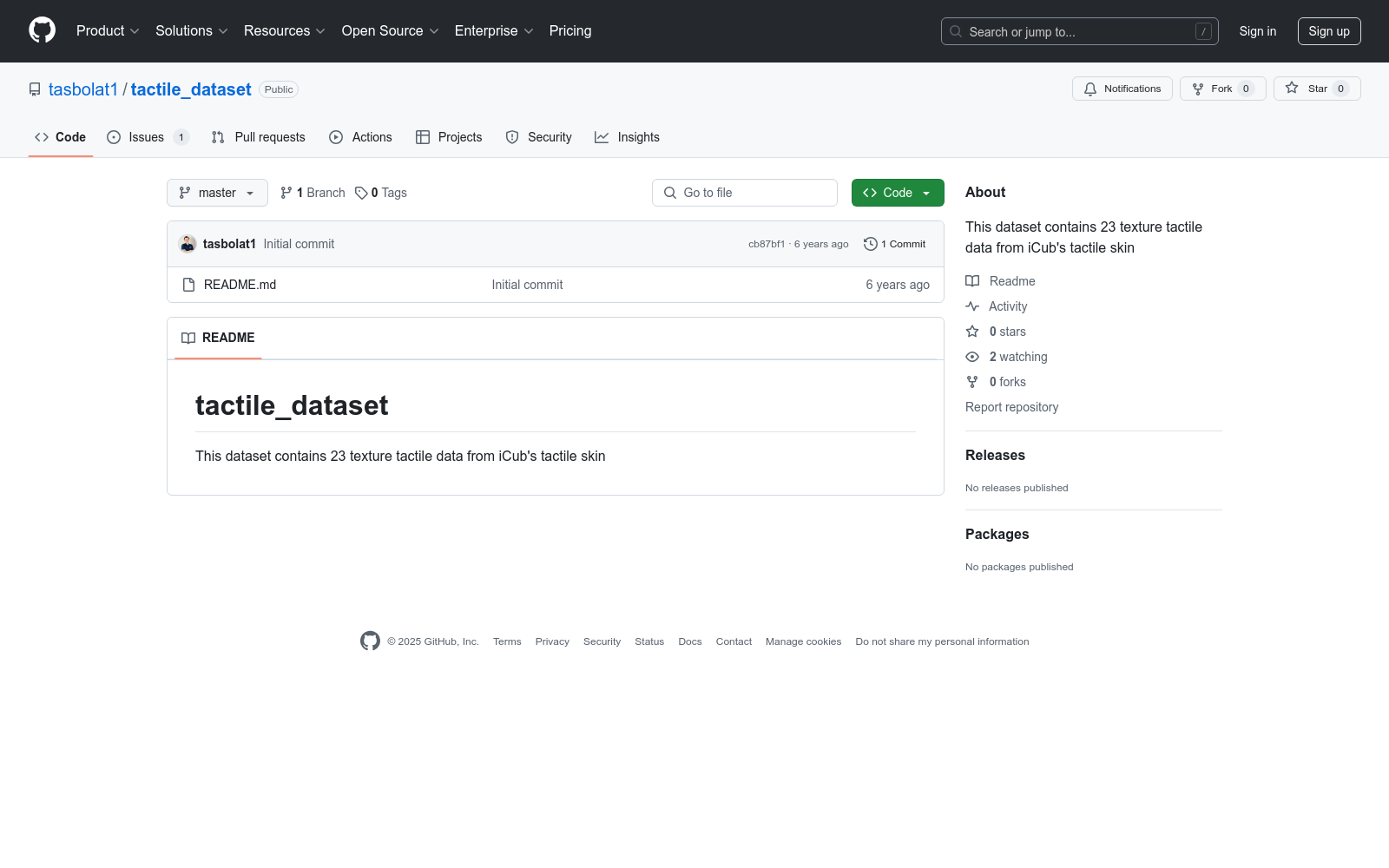Open the Releases section heading link
This screenshot has width=1389, height=868.
pyautogui.click(x=995, y=455)
